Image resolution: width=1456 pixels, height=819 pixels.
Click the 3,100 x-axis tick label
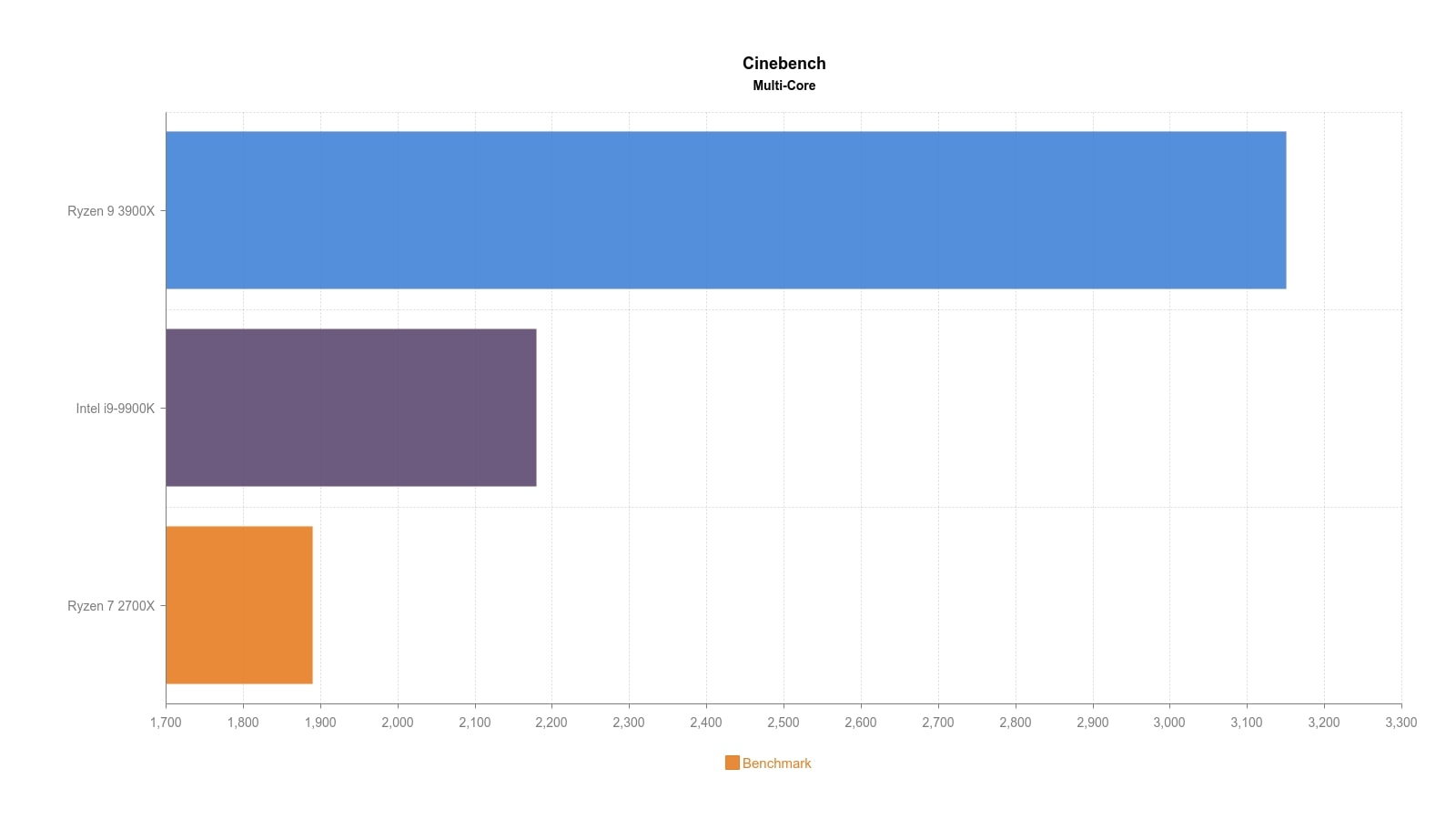point(1247,723)
